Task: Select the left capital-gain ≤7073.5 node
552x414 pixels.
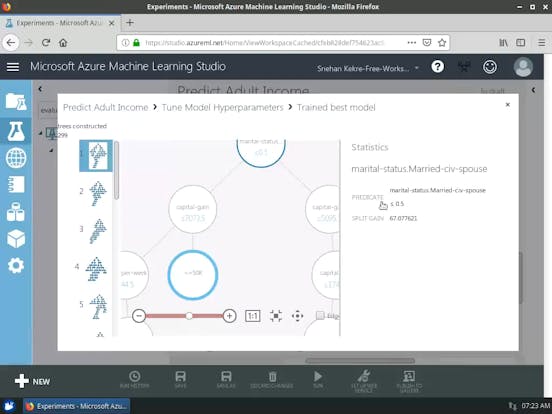Action: point(193,209)
